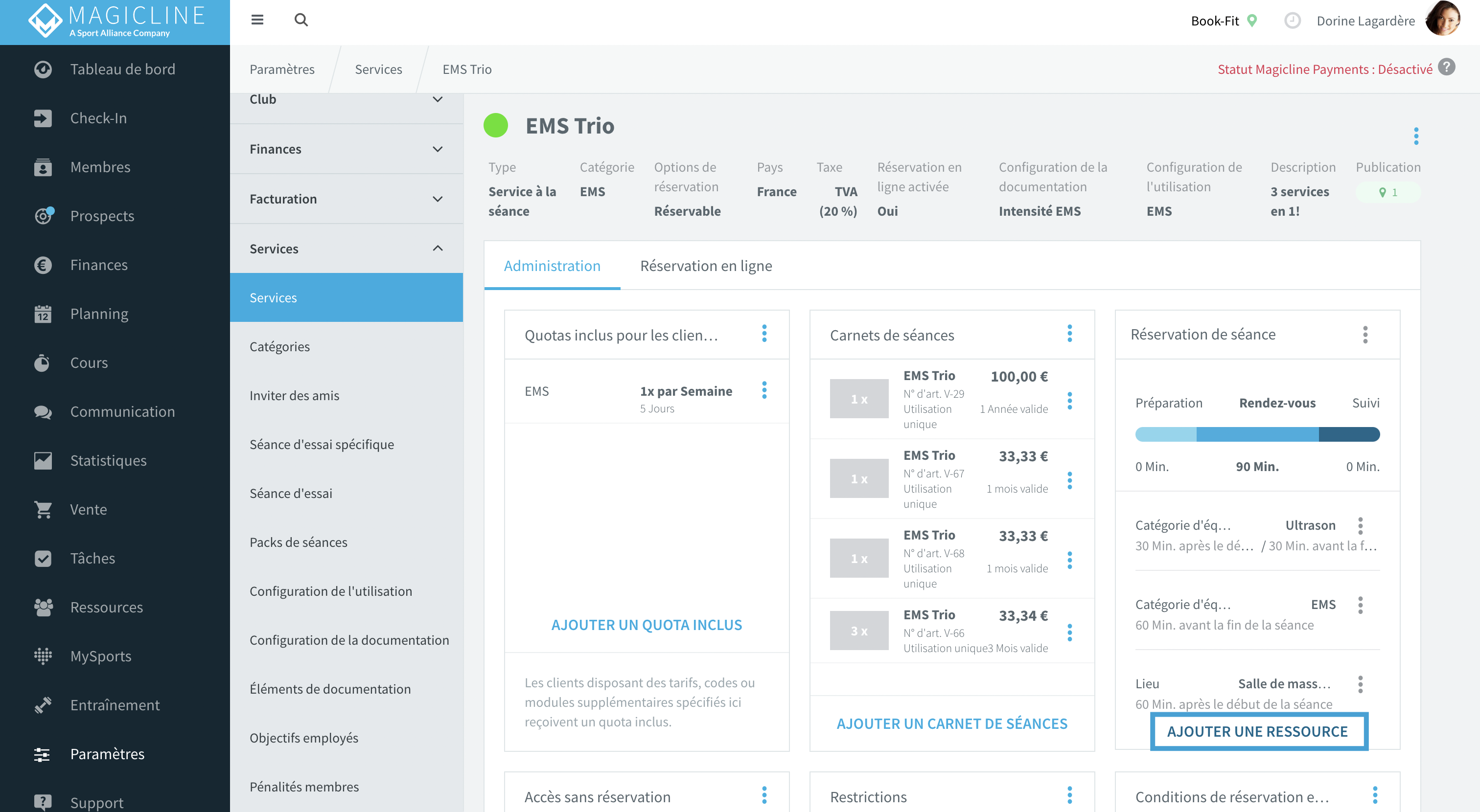1480x812 pixels.
Task: Expand the Finances settings section
Action: (x=347, y=149)
